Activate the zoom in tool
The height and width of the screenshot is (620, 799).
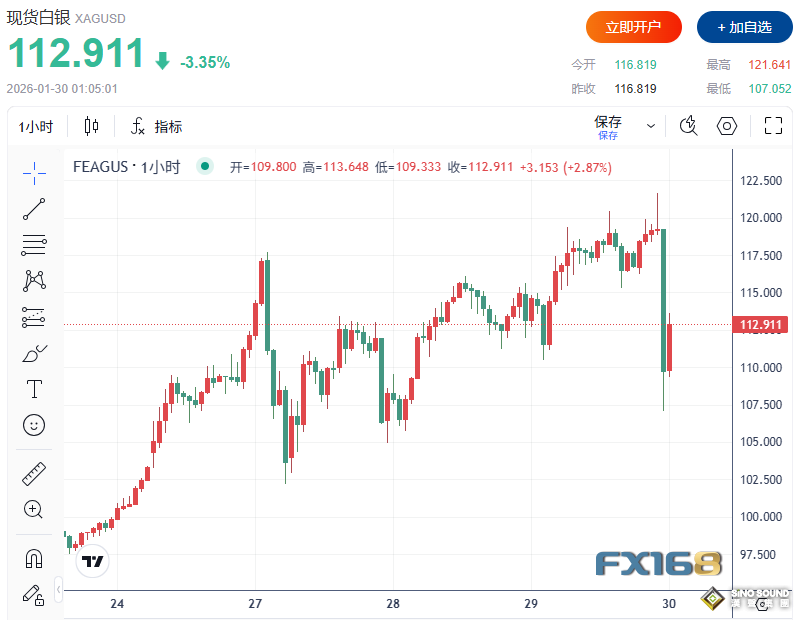coord(34,509)
